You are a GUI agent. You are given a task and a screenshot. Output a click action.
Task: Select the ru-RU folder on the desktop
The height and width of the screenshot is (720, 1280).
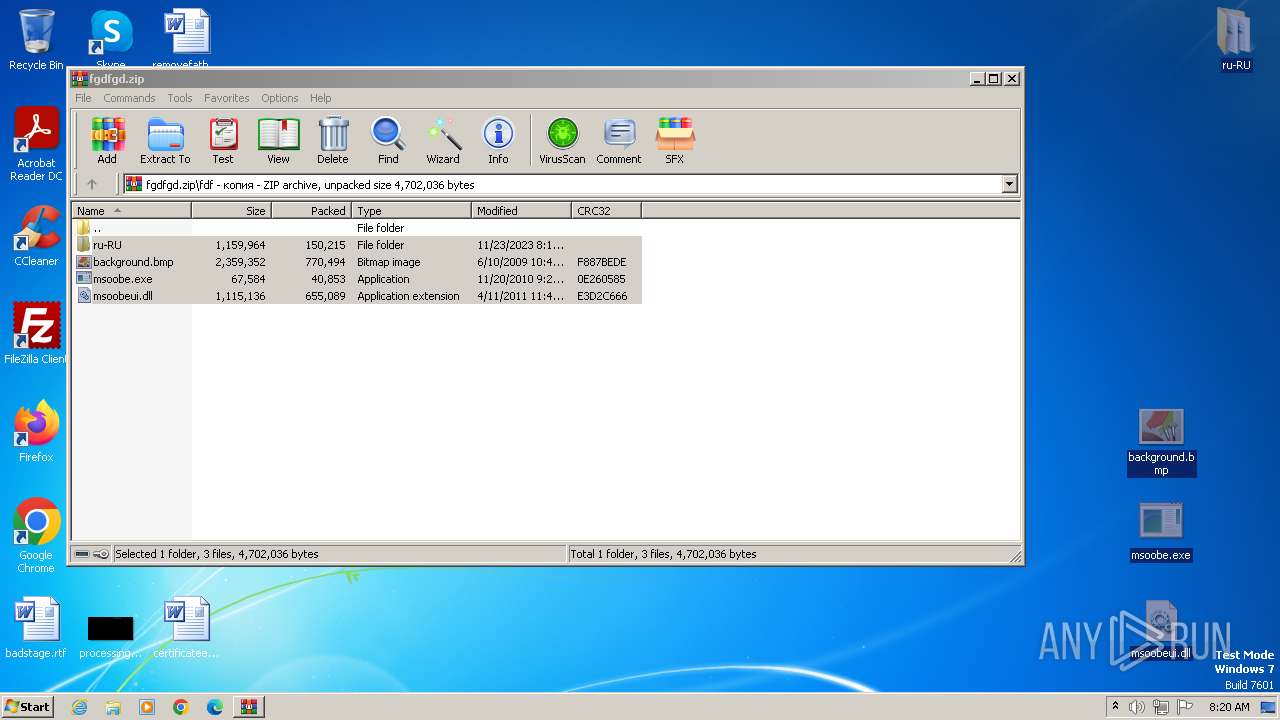pos(1236,40)
